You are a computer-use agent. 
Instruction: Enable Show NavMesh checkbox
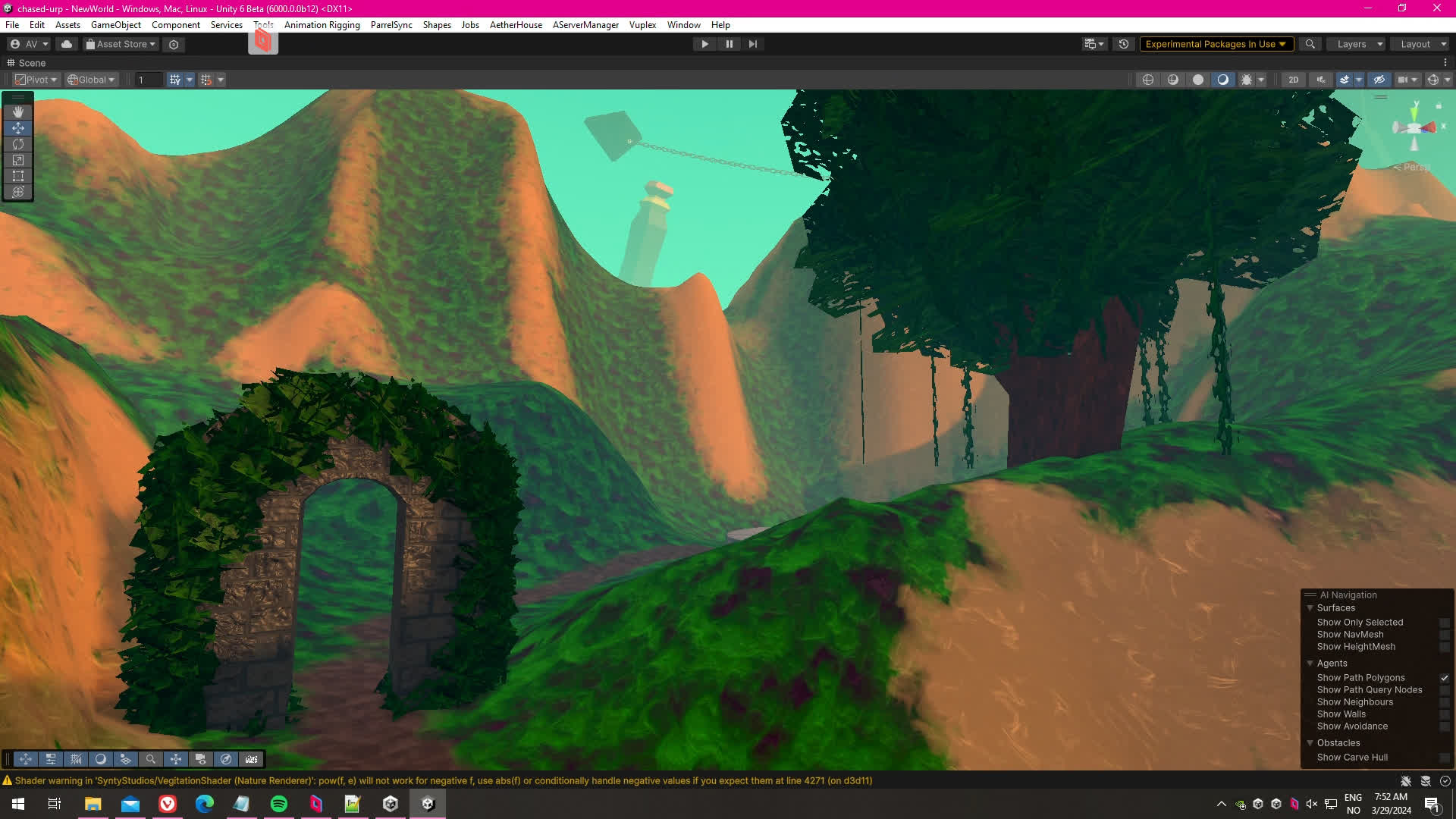(1444, 635)
